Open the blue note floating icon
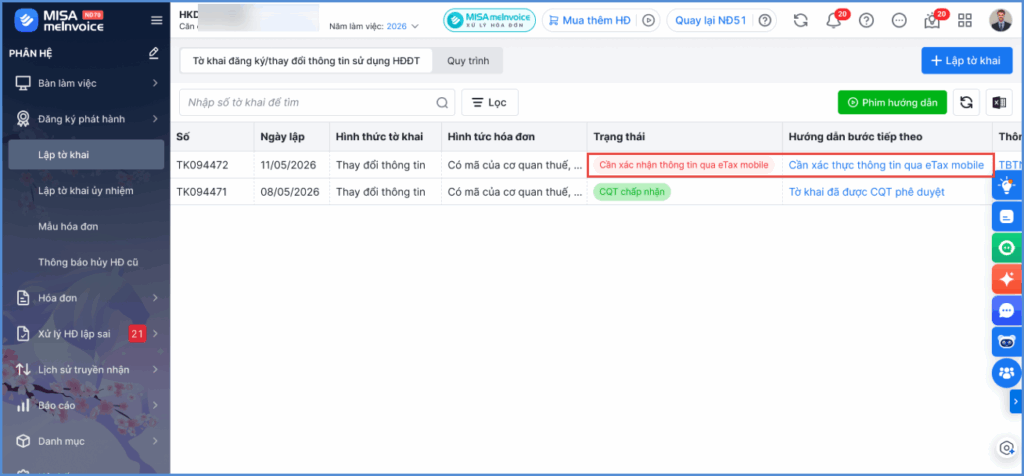Viewport: 1024px width, 476px height. (x=1006, y=216)
